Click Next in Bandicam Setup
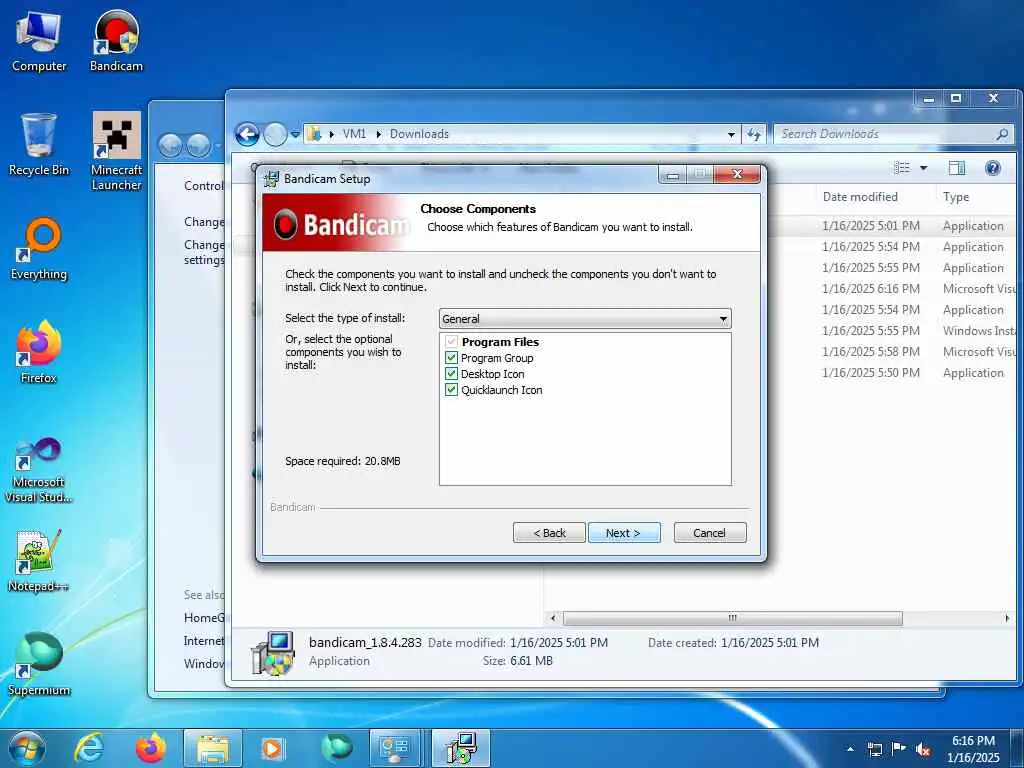This screenshot has width=1024, height=768. (624, 533)
